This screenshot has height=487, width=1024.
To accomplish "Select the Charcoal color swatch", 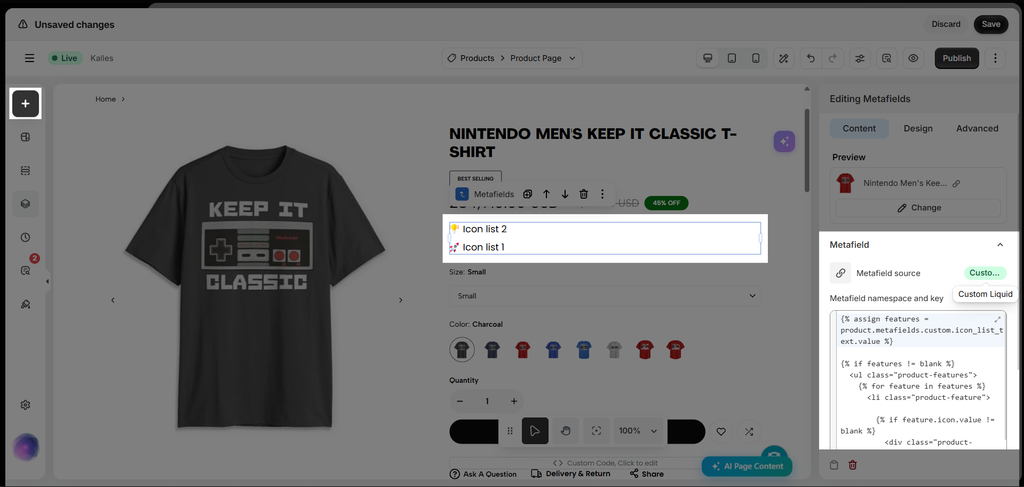I will point(462,350).
